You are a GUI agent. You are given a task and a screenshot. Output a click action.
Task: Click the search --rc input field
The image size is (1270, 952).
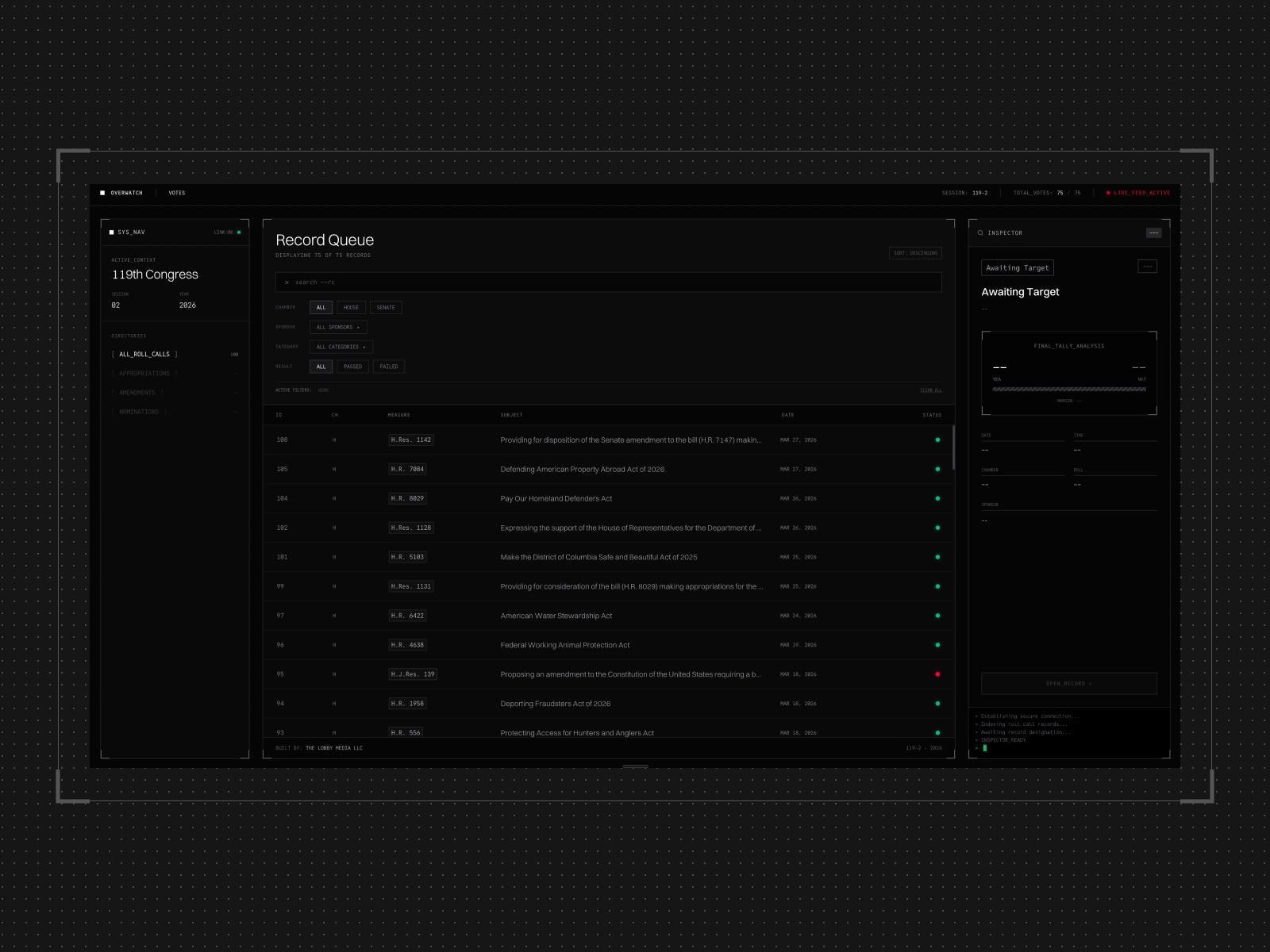click(x=608, y=282)
